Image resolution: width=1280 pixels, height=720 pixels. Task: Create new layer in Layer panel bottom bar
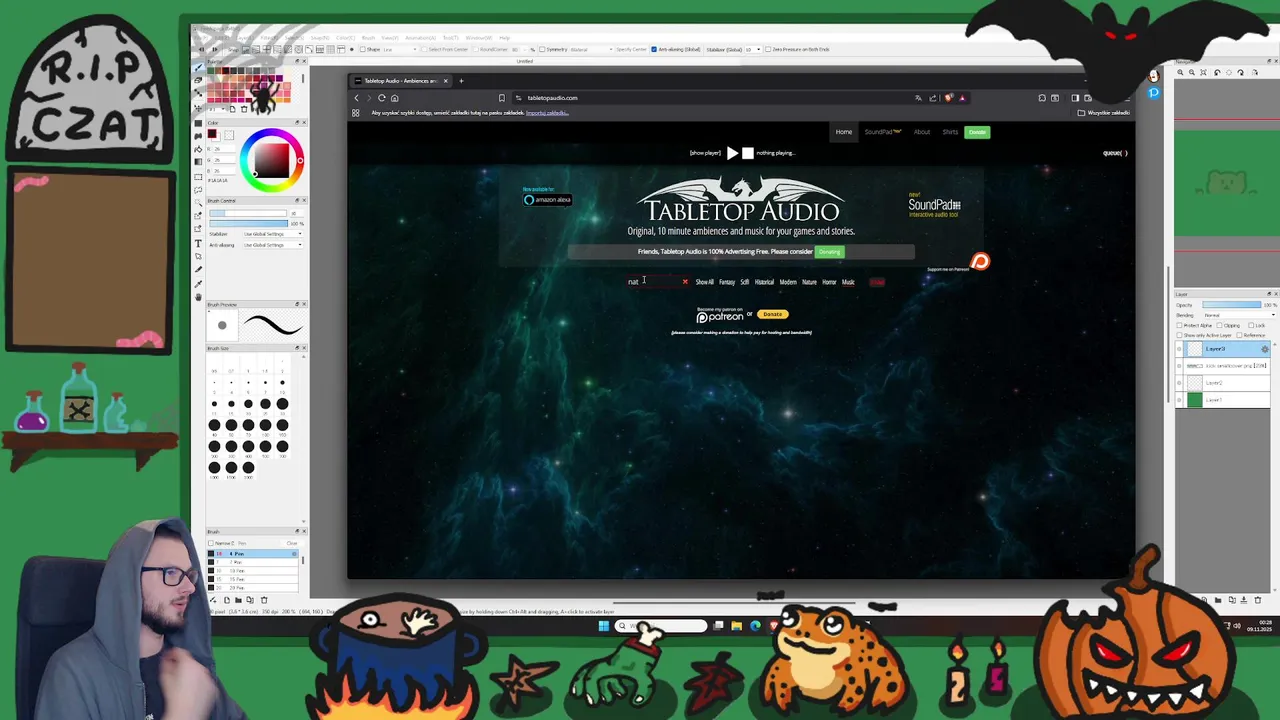pos(1204,600)
